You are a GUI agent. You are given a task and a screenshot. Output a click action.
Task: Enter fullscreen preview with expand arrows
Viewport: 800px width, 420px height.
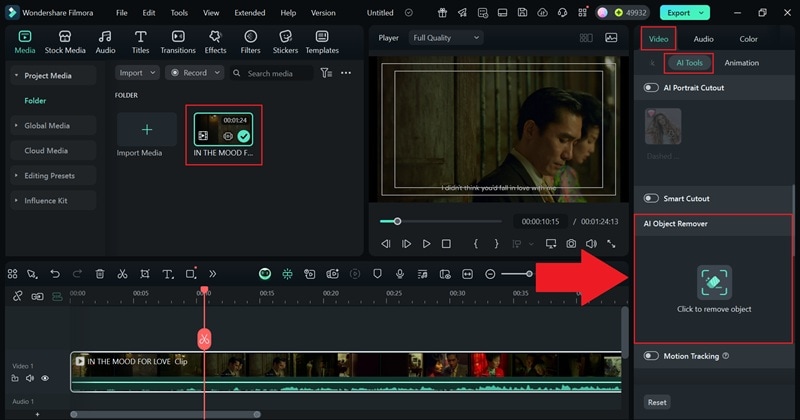click(611, 244)
